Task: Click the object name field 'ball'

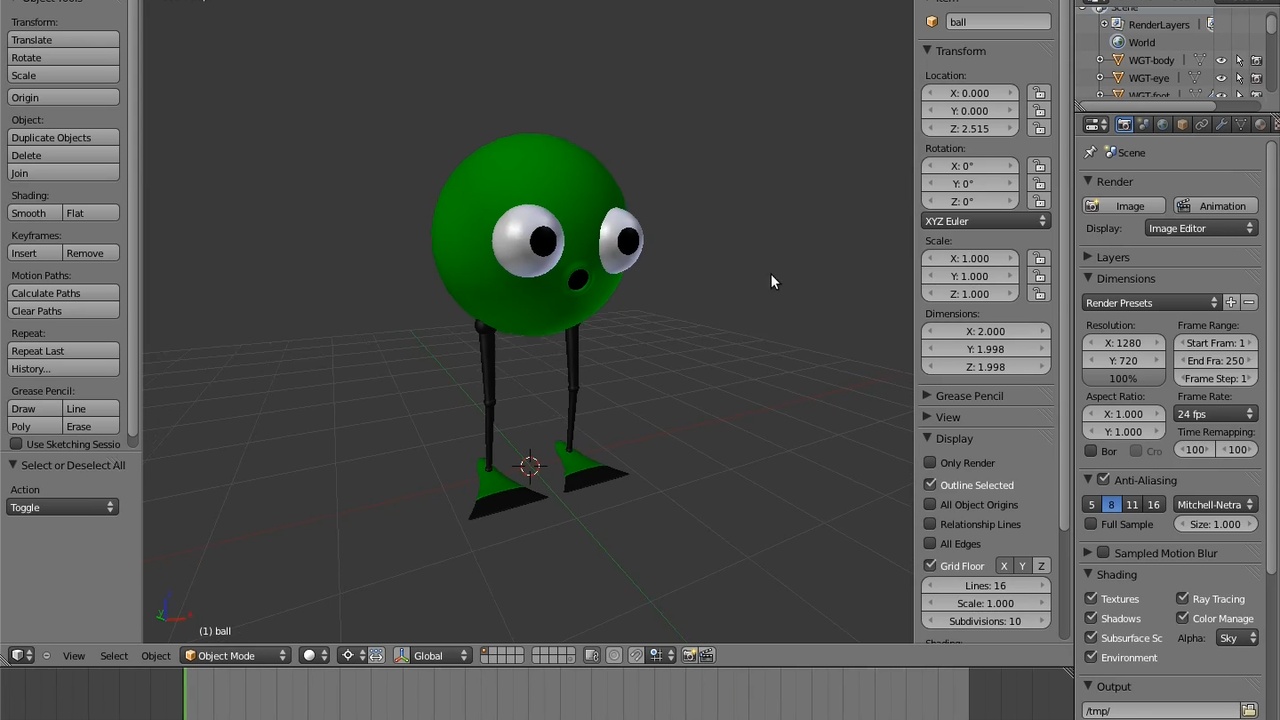Action: [x=998, y=22]
